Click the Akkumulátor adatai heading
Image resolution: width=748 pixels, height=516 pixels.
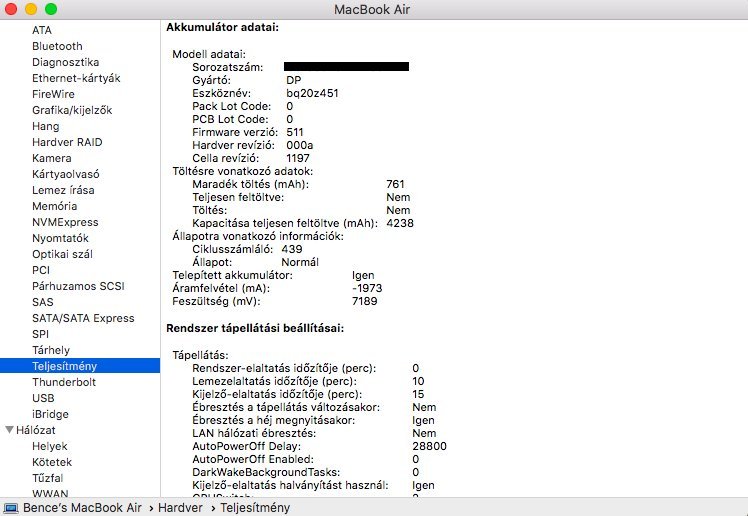[222, 28]
